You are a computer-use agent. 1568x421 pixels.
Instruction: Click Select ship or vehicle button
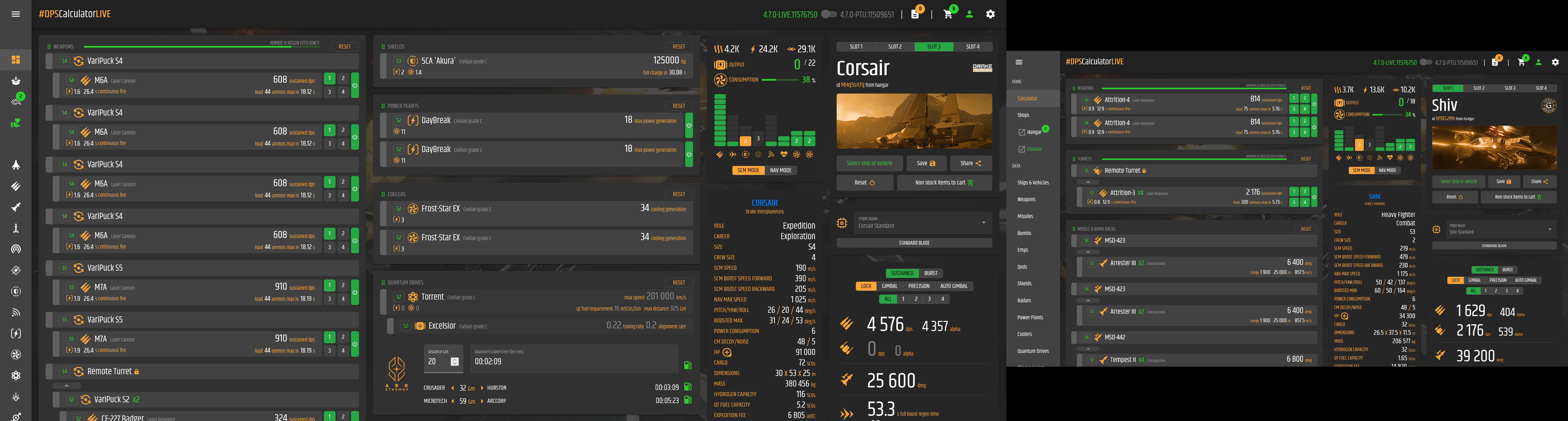869,163
